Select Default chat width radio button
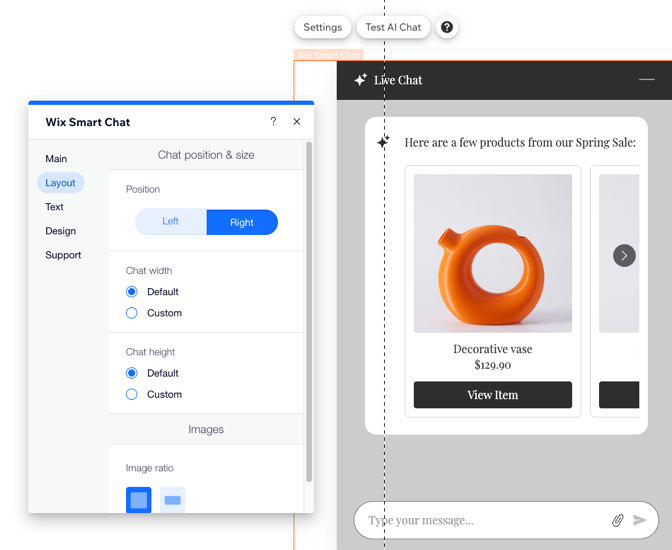Image resolution: width=672 pixels, height=550 pixels. click(132, 292)
